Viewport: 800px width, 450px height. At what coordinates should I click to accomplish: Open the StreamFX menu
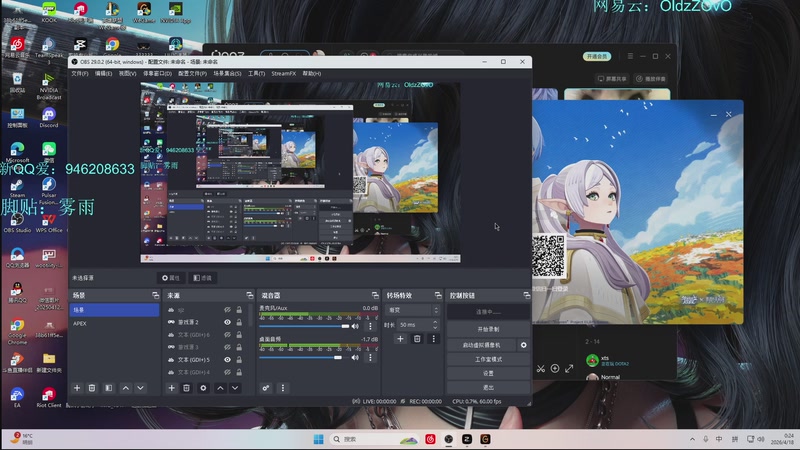click(x=284, y=73)
